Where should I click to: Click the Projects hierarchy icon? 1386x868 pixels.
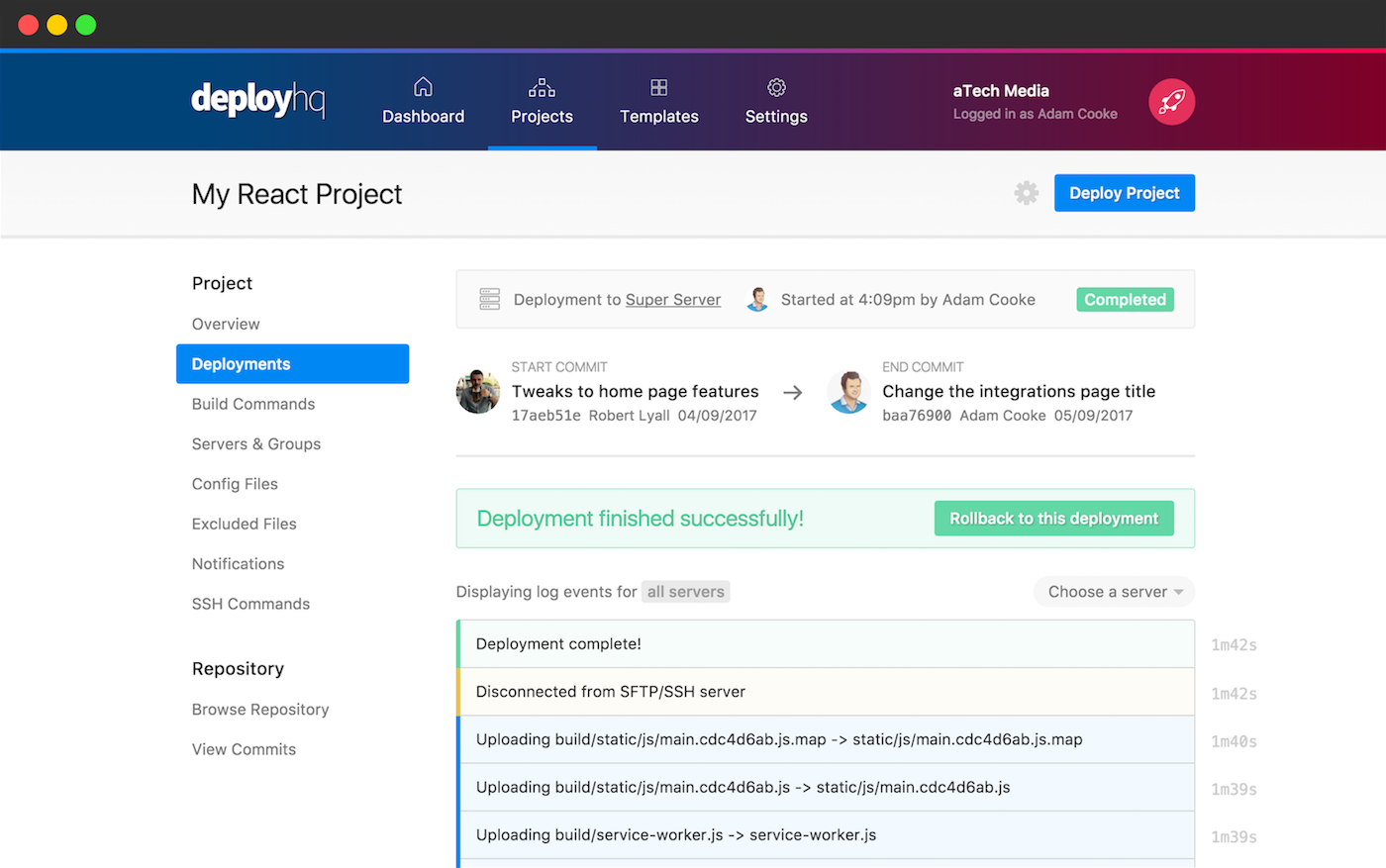coord(542,87)
